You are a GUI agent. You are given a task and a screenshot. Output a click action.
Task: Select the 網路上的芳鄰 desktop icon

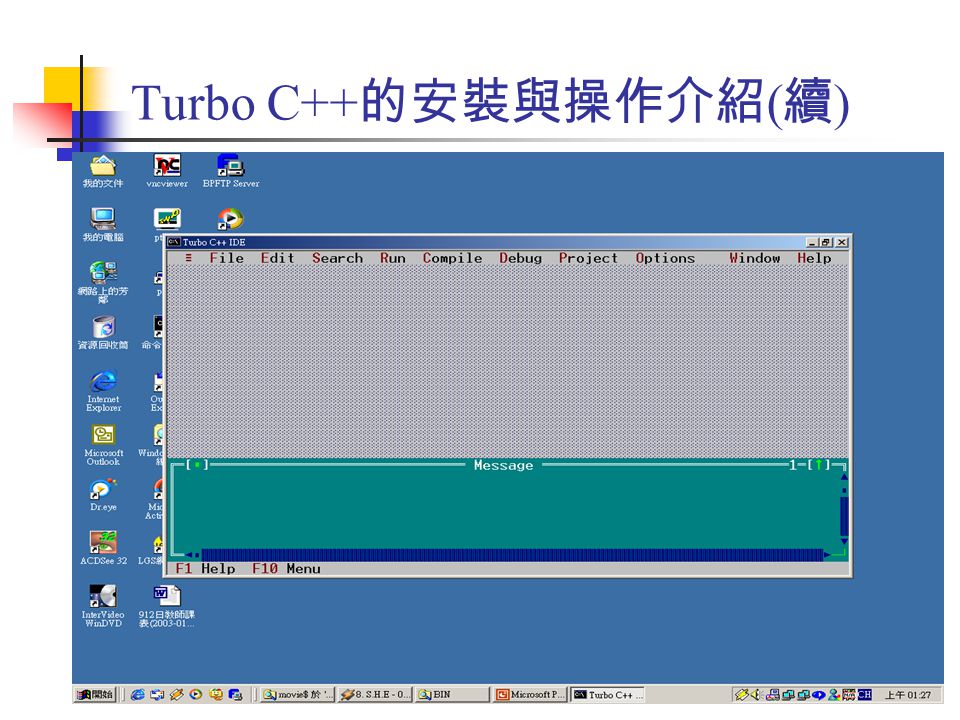(x=103, y=281)
